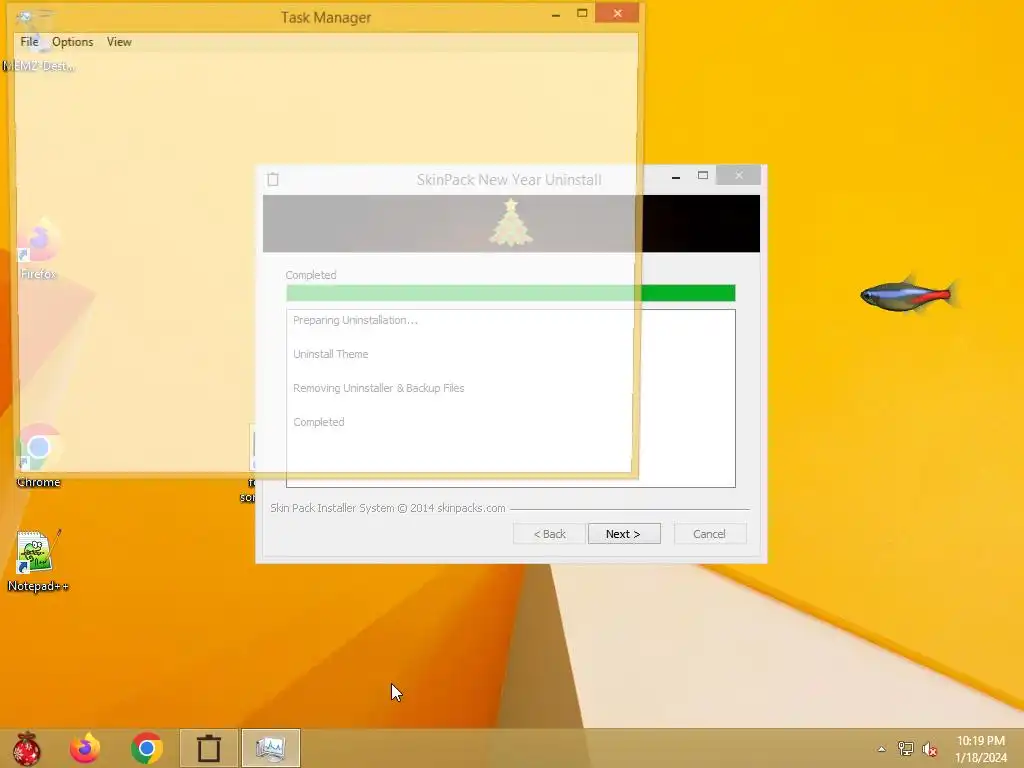The width and height of the screenshot is (1024, 768).
Task: Select the Chrome desktop shortcut
Action: [x=39, y=456]
